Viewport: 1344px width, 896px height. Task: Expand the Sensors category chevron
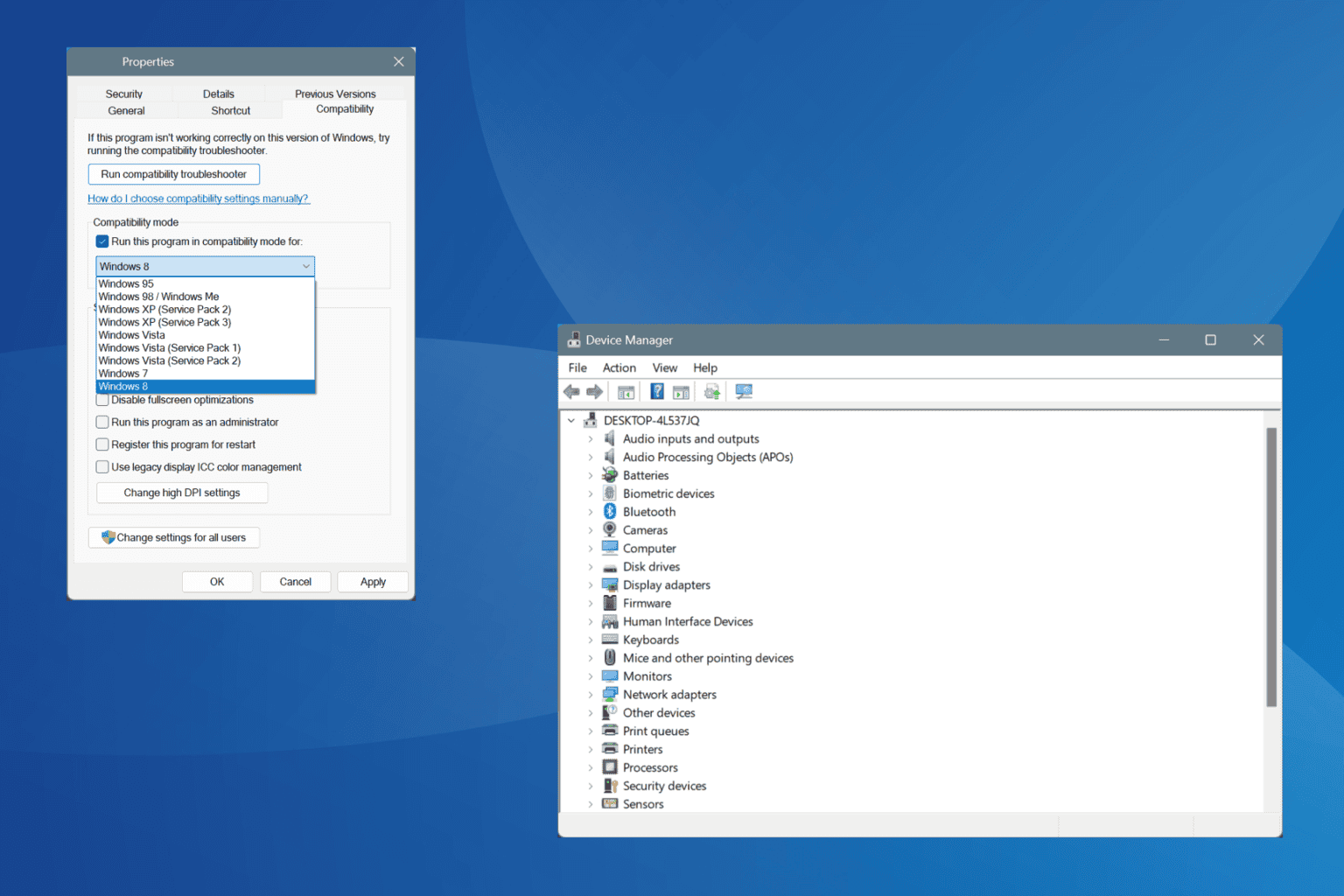[591, 804]
